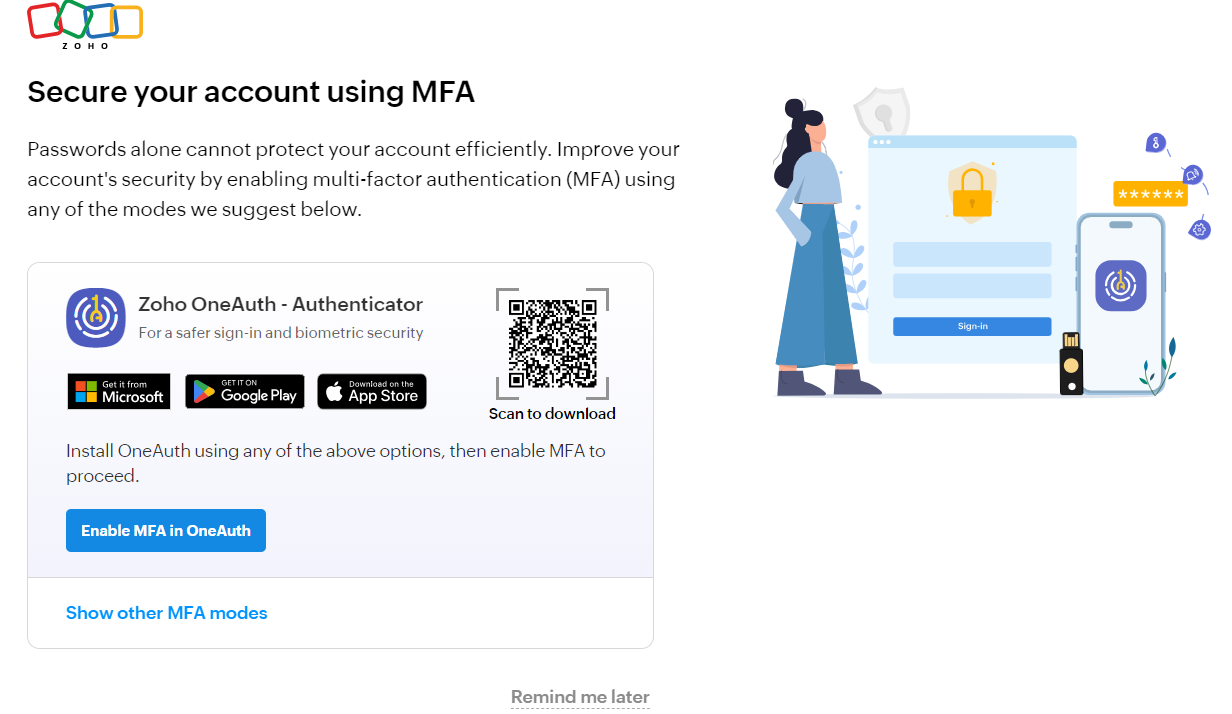1232x714 pixels.
Task: Click the Zoho OneAuth app icon
Action: (x=95, y=317)
